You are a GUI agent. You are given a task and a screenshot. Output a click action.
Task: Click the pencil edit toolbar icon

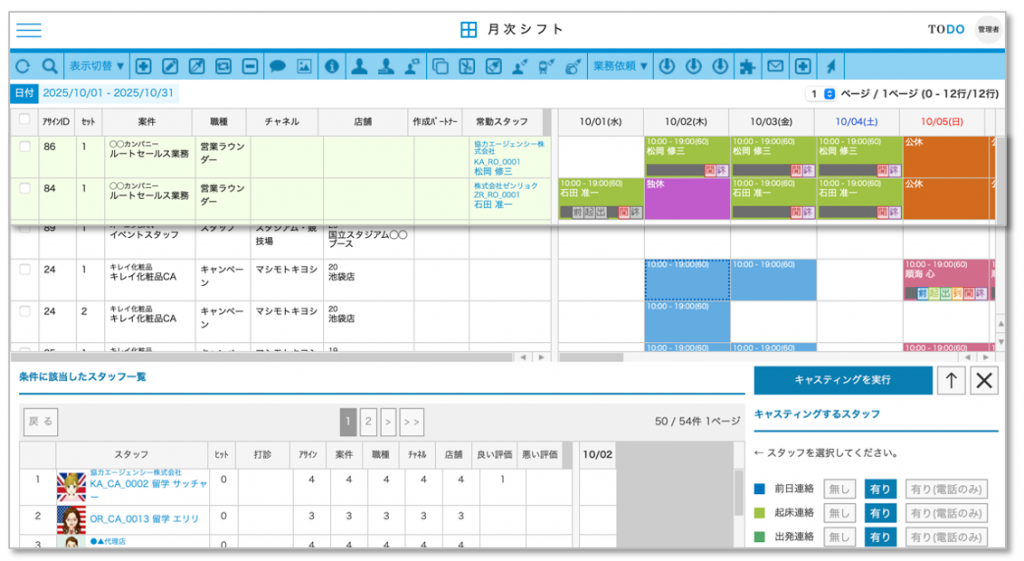pos(170,66)
